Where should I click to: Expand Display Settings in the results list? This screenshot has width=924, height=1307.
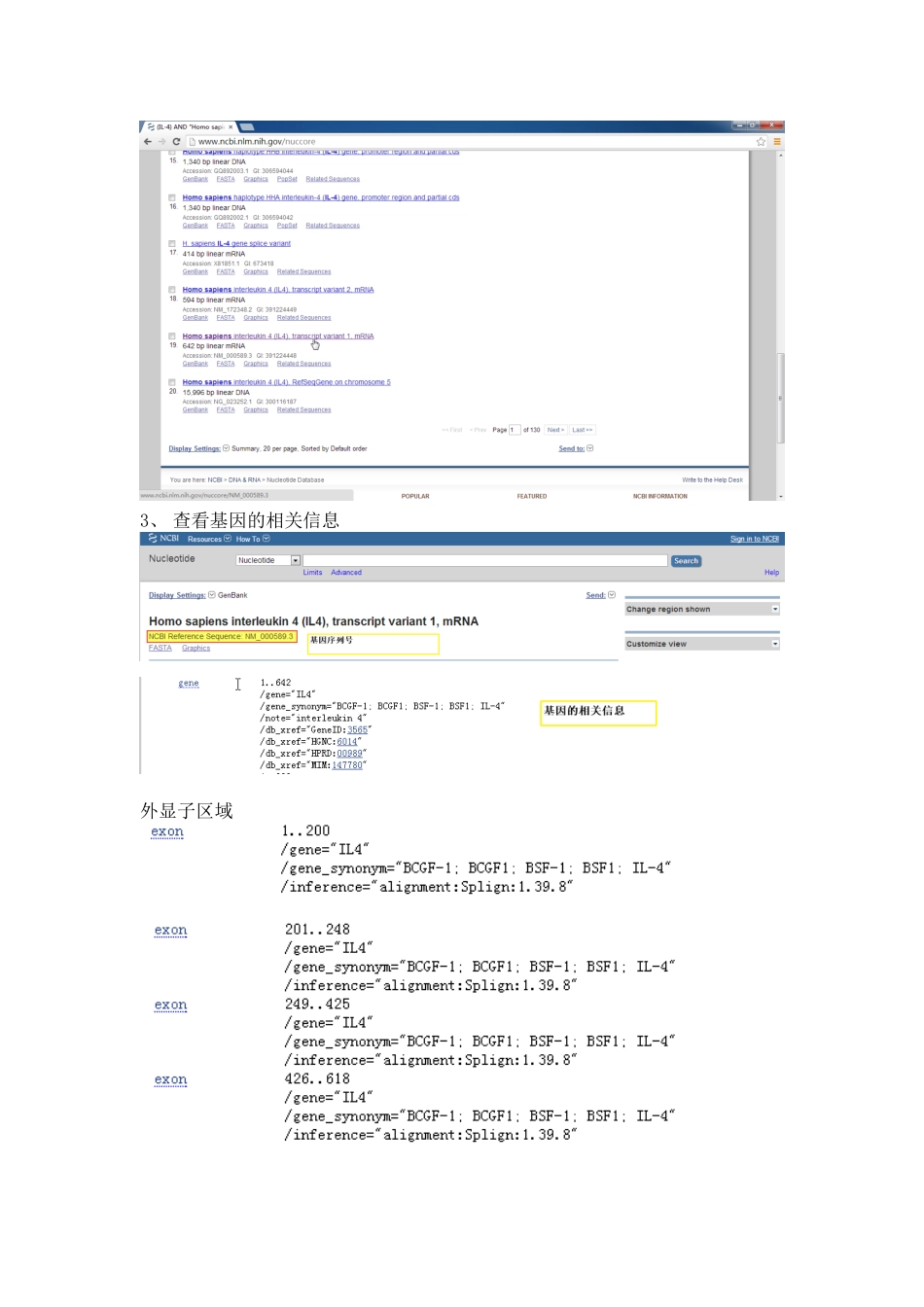[x=198, y=448]
